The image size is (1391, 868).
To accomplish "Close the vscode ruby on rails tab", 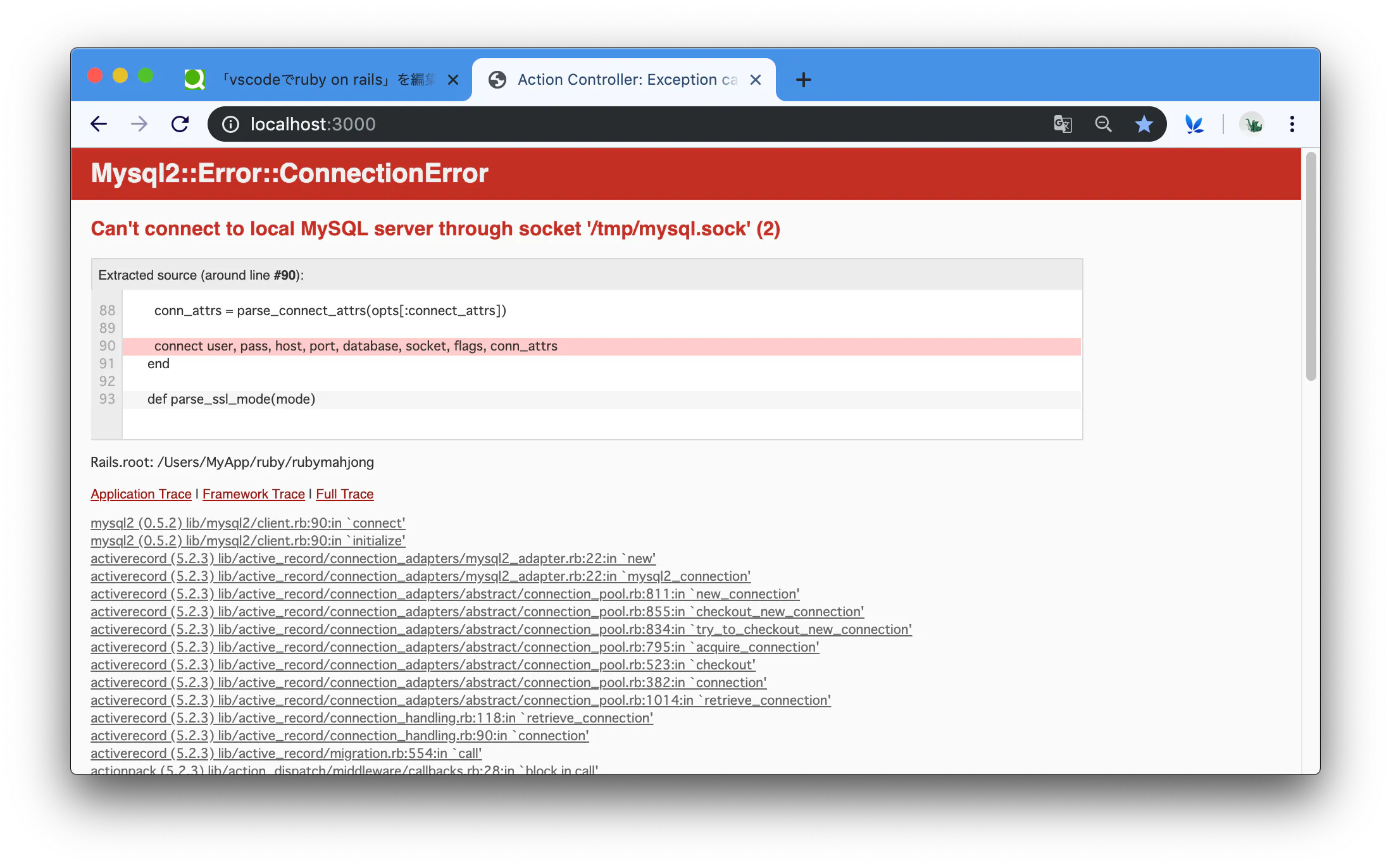I will click(453, 80).
